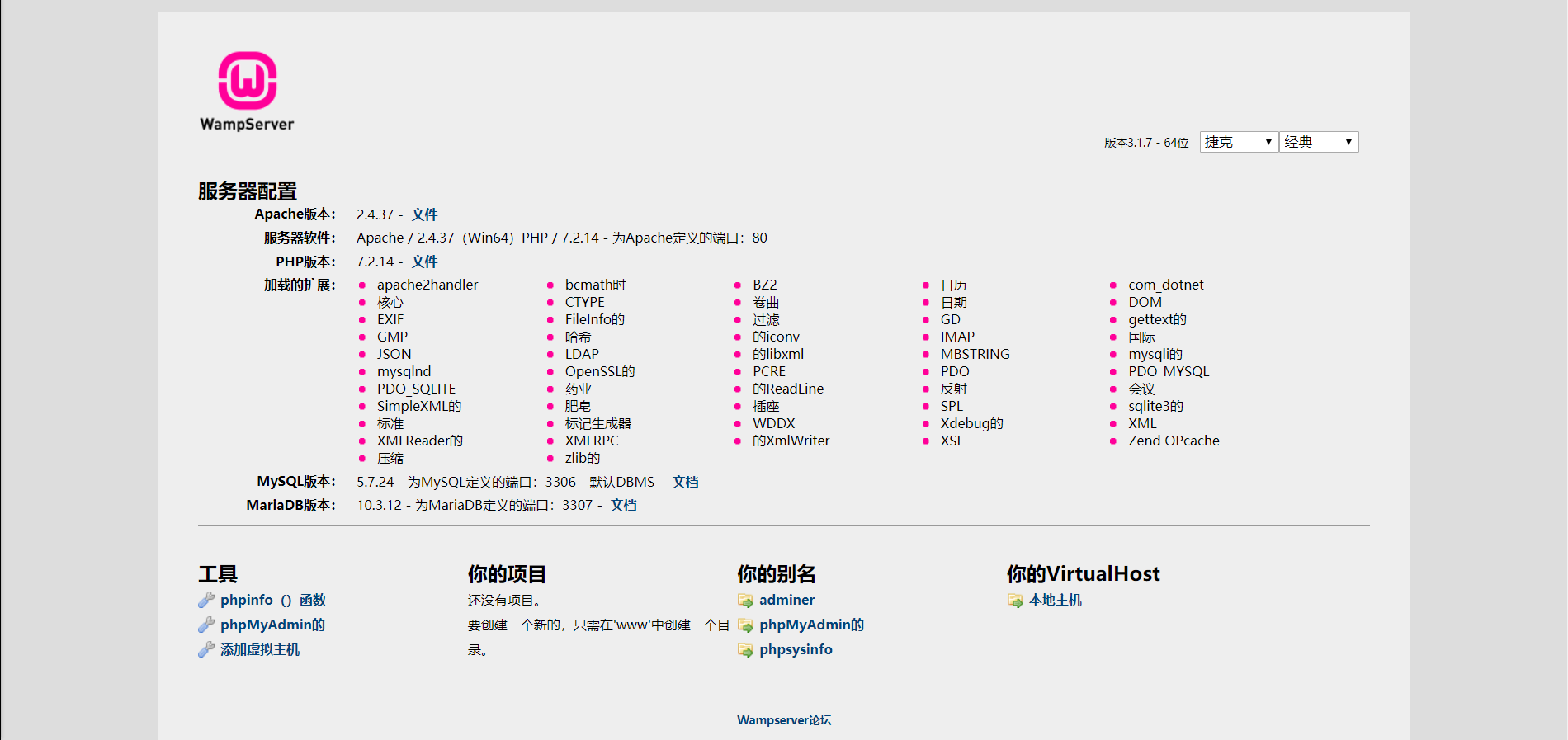Viewport: 1568px width, 740px height.
Task: Click the GMP extension entry
Action: 392,337
